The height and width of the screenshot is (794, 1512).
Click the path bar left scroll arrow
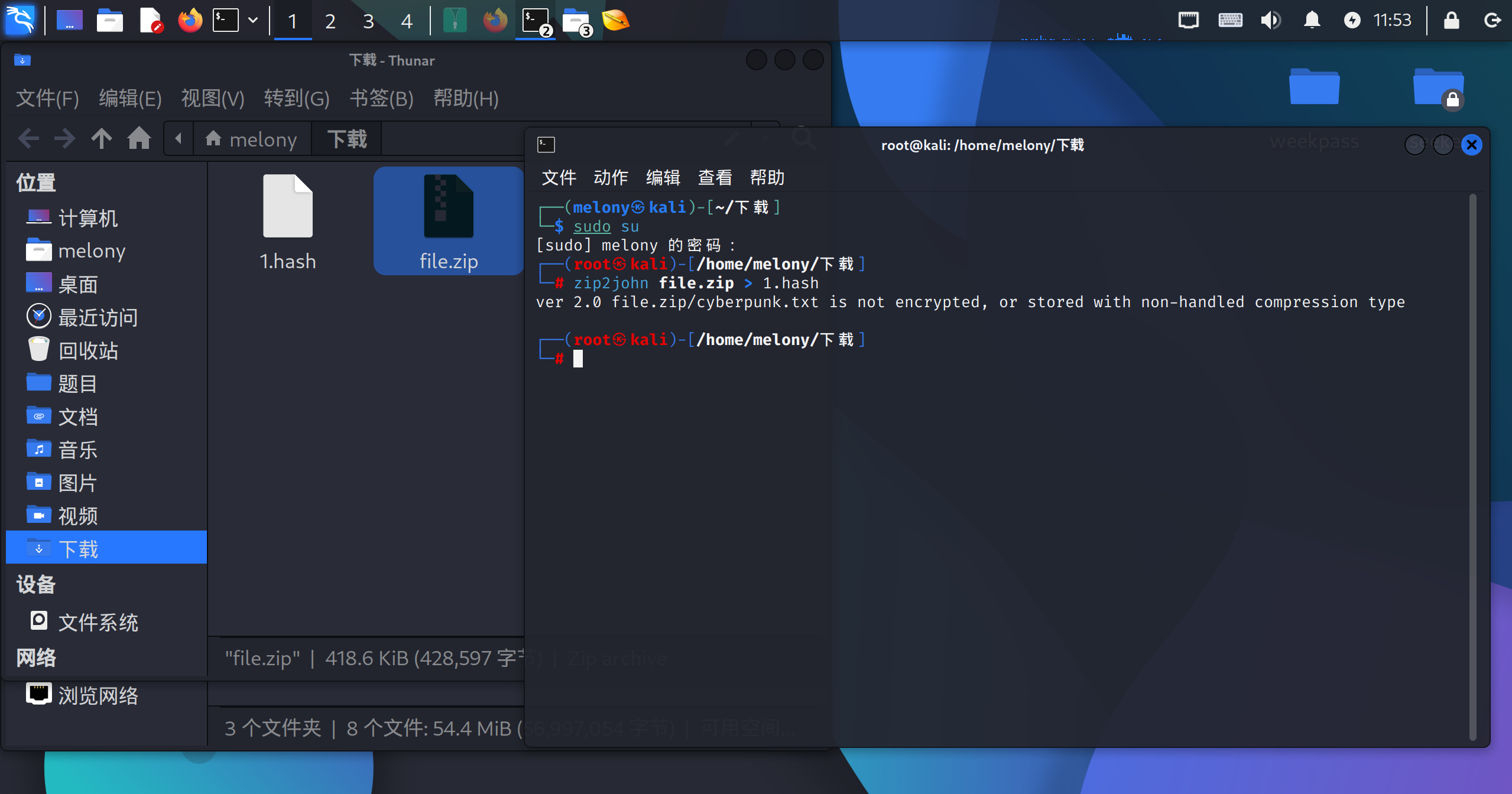(179, 139)
